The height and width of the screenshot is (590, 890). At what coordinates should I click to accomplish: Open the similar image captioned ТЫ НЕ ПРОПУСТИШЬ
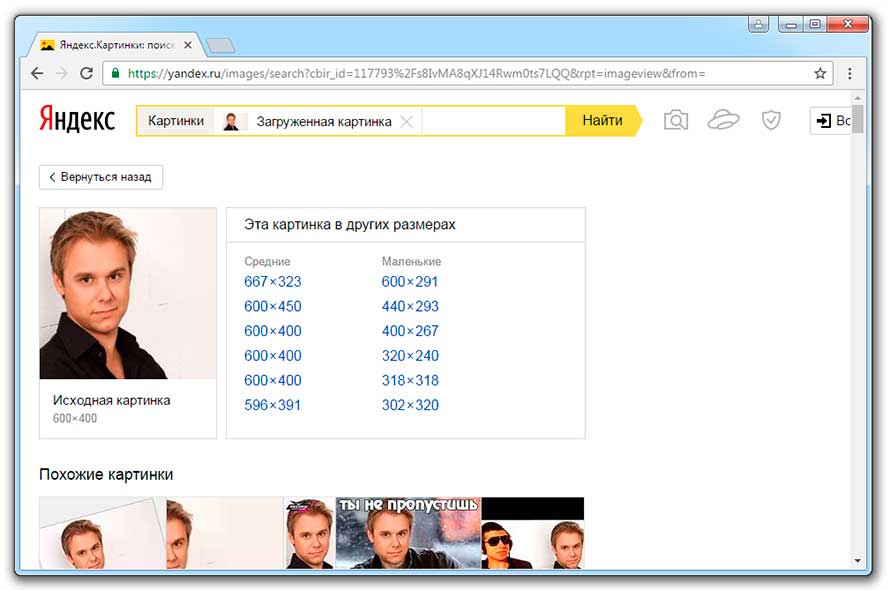(408, 533)
